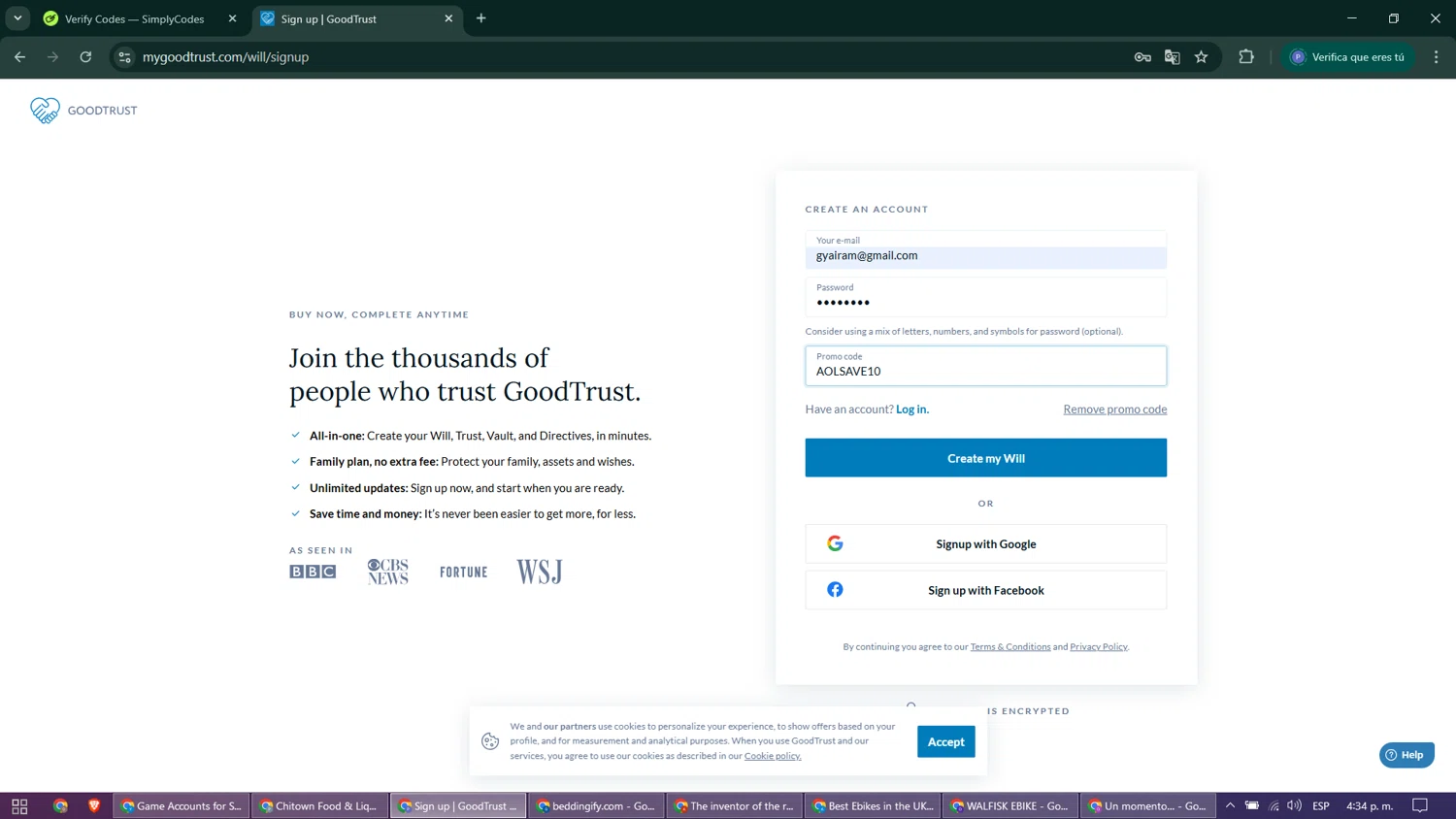Screen dimensions: 1456x819
Task: Click the address bar URL
Action: [x=225, y=57]
